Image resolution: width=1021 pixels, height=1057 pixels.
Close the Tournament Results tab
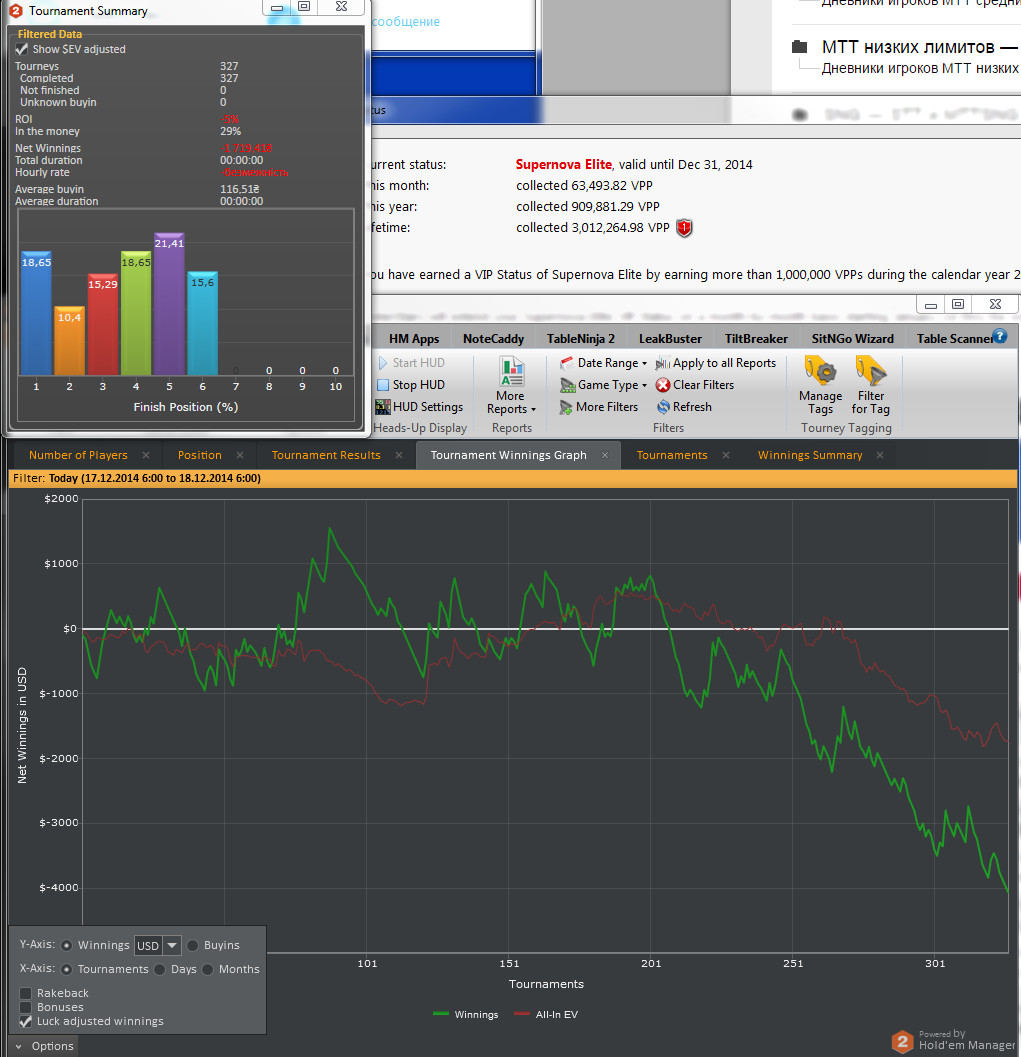click(x=399, y=456)
